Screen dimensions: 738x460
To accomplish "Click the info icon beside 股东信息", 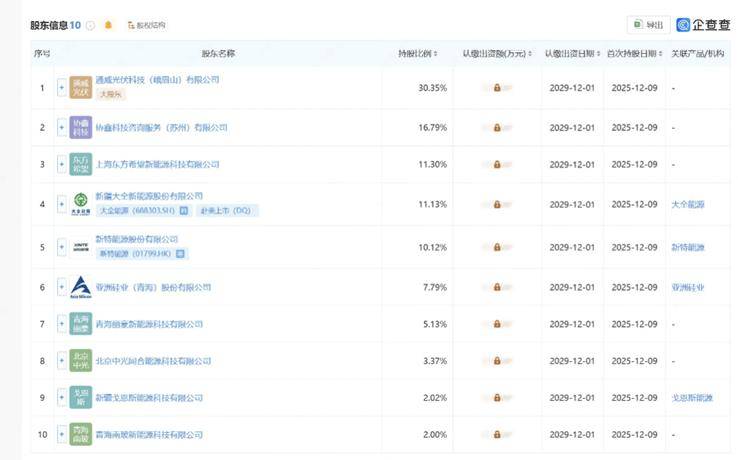I will pos(91,25).
